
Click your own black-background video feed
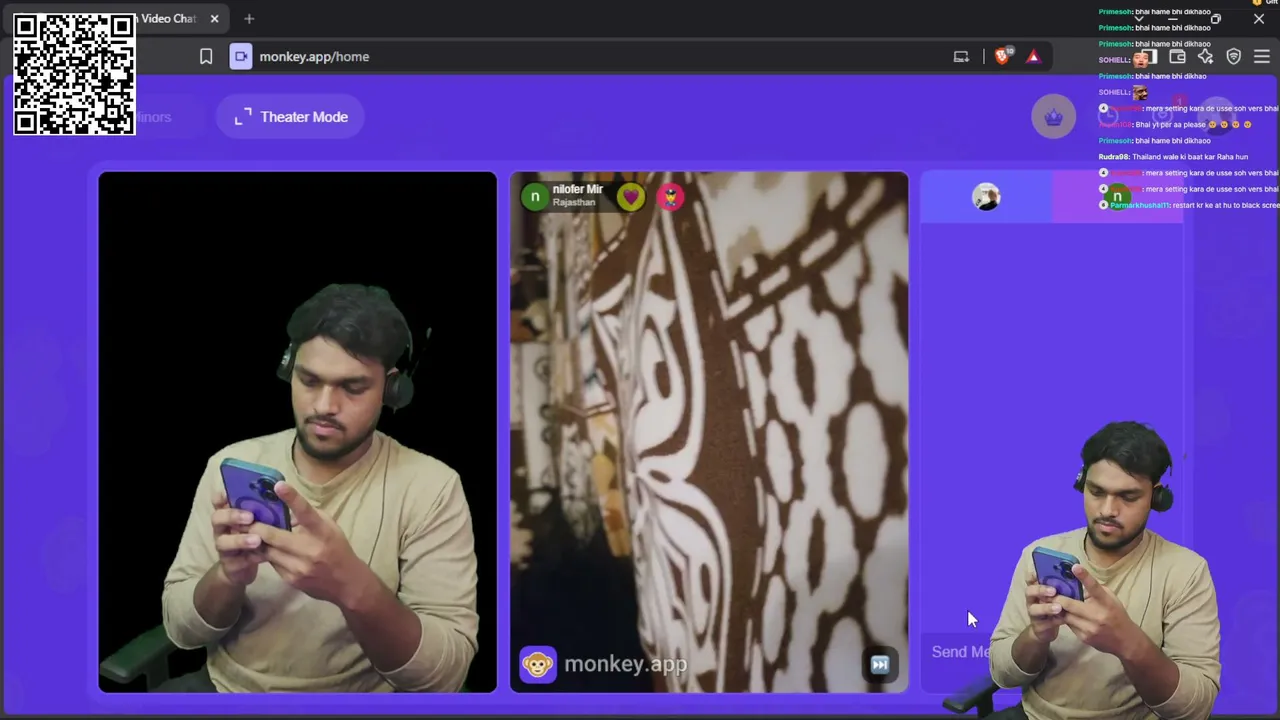coord(297,432)
